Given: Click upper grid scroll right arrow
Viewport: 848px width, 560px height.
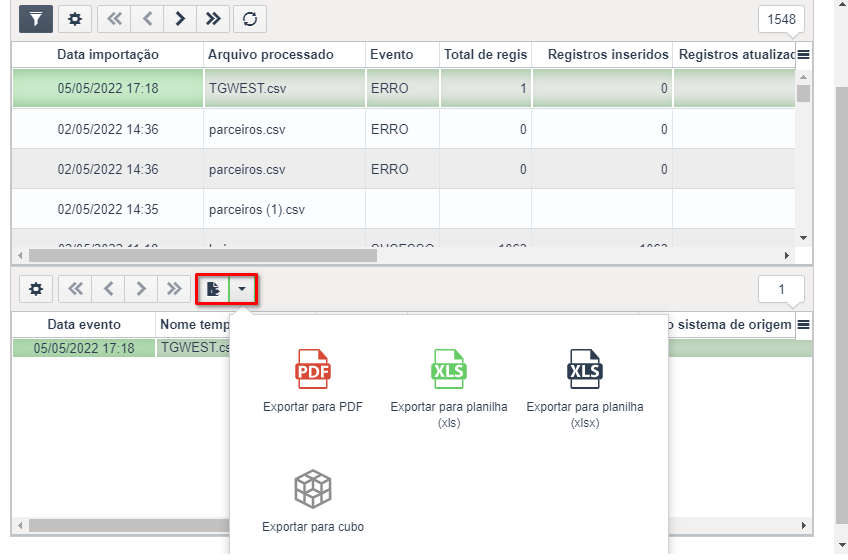Looking at the screenshot, I should point(787,255).
